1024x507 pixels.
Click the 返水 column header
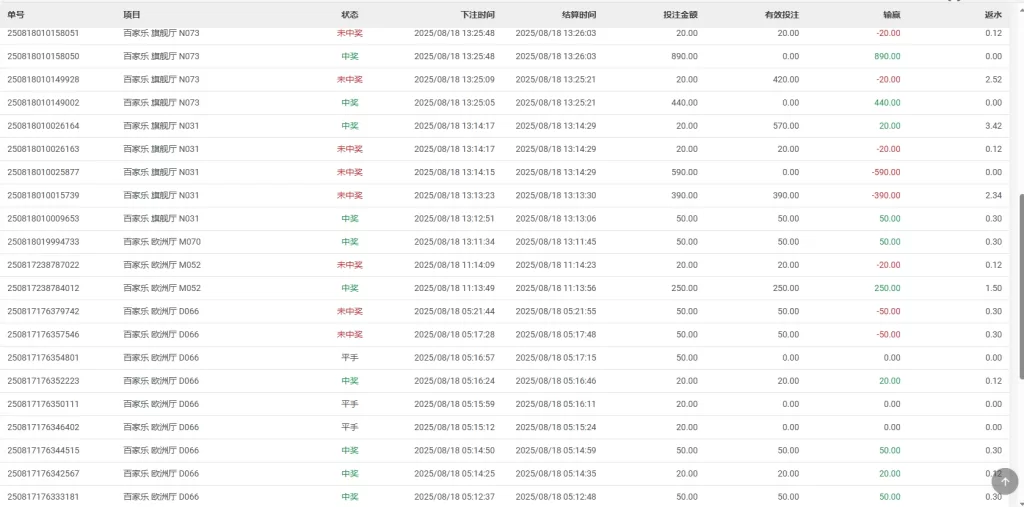click(993, 14)
